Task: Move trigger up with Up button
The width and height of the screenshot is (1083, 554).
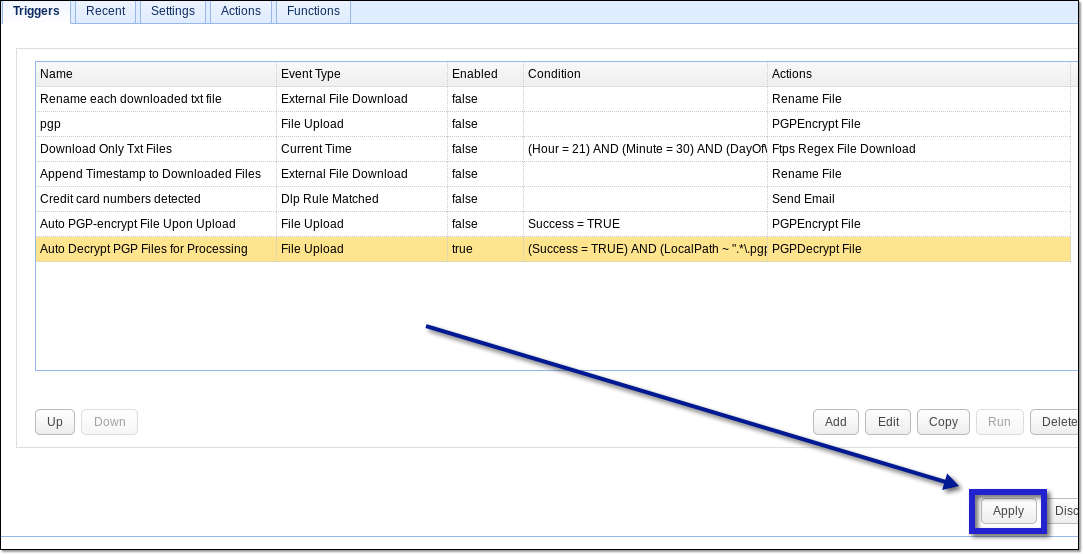Action: tap(55, 422)
